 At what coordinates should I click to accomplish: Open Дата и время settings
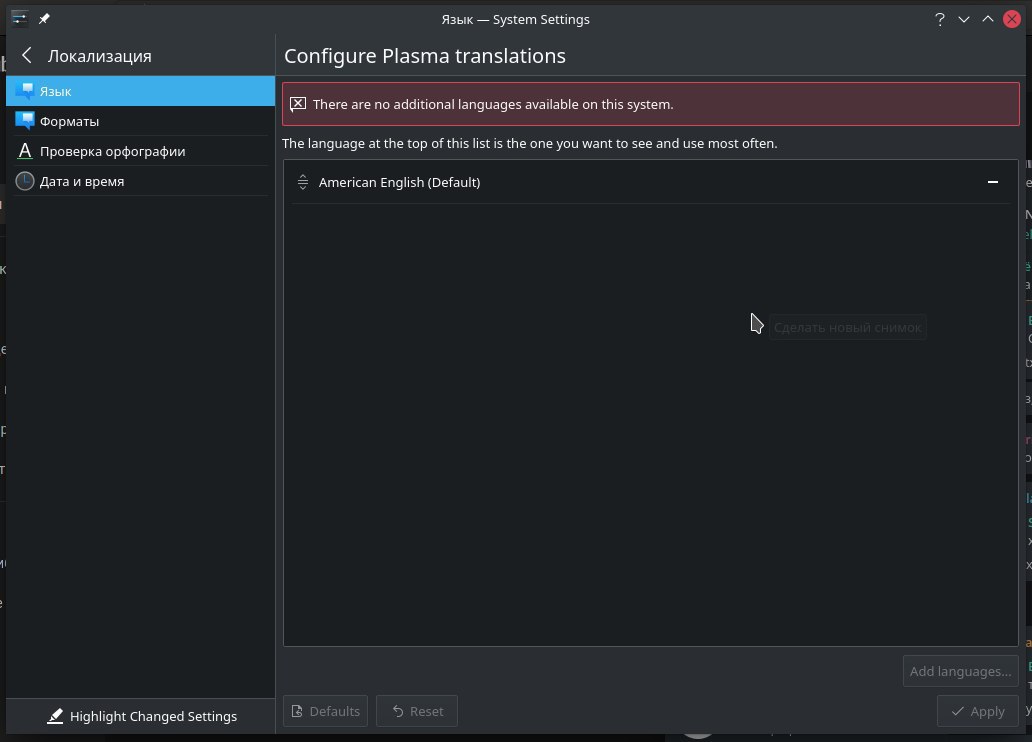(140, 181)
